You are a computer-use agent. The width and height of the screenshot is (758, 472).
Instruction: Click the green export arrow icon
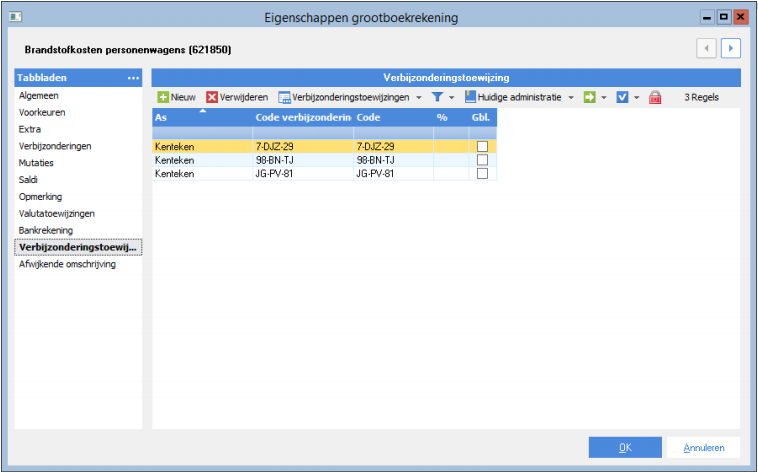pos(589,97)
